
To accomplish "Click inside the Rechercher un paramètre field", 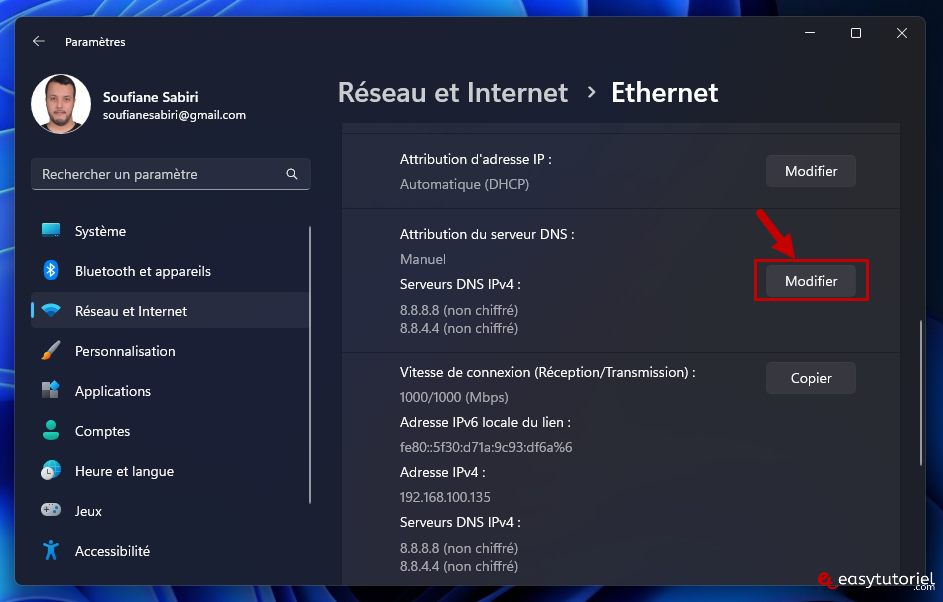I will (x=150, y=173).
